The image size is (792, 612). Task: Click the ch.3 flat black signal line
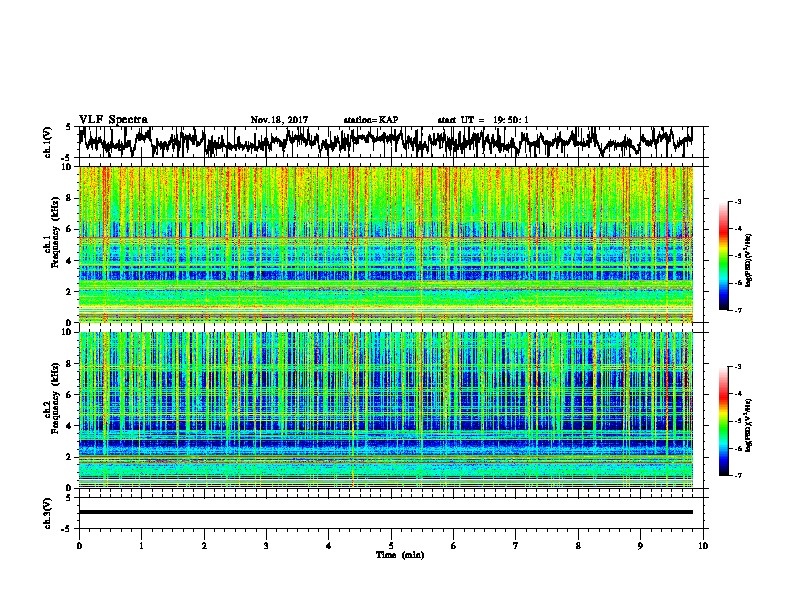click(386, 512)
